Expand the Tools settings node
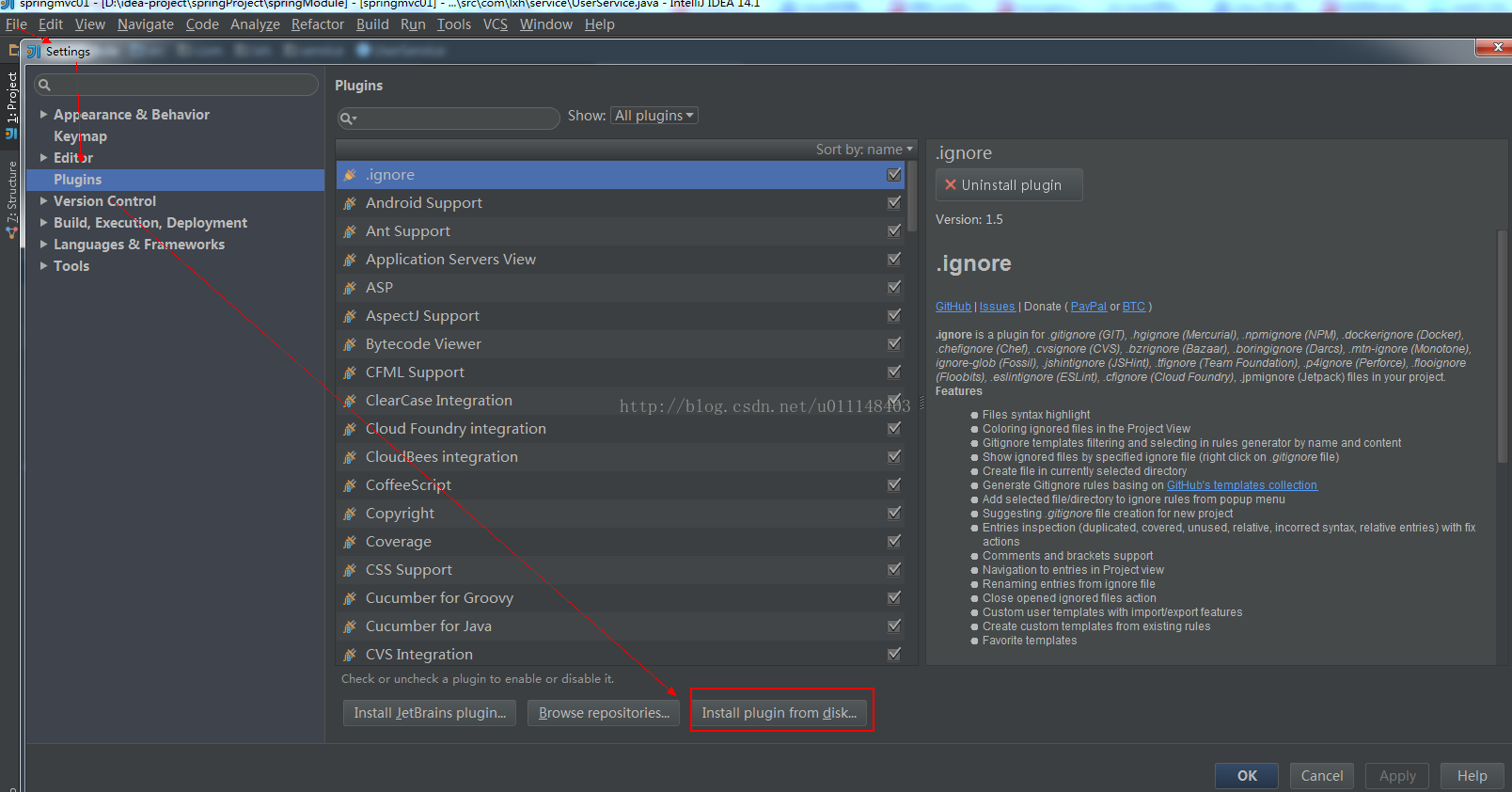Image resolution: width=1512 pixels, height=792 pixels. tap(43, 265)
